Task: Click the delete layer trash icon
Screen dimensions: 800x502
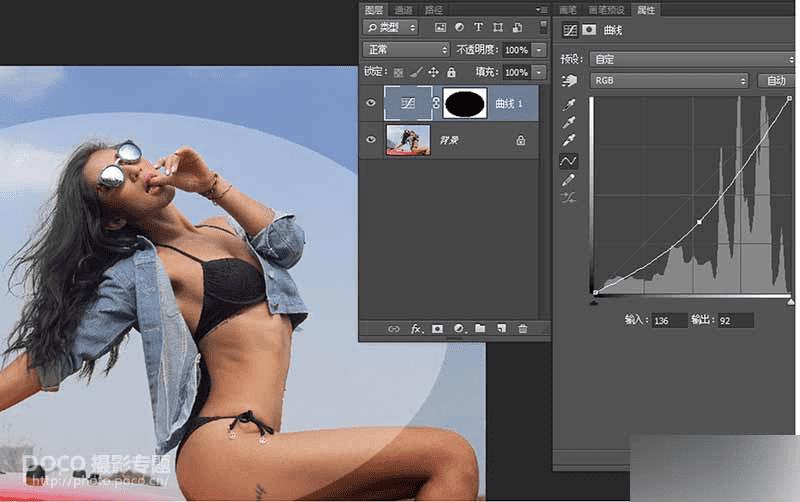Action: coord(522,328)
